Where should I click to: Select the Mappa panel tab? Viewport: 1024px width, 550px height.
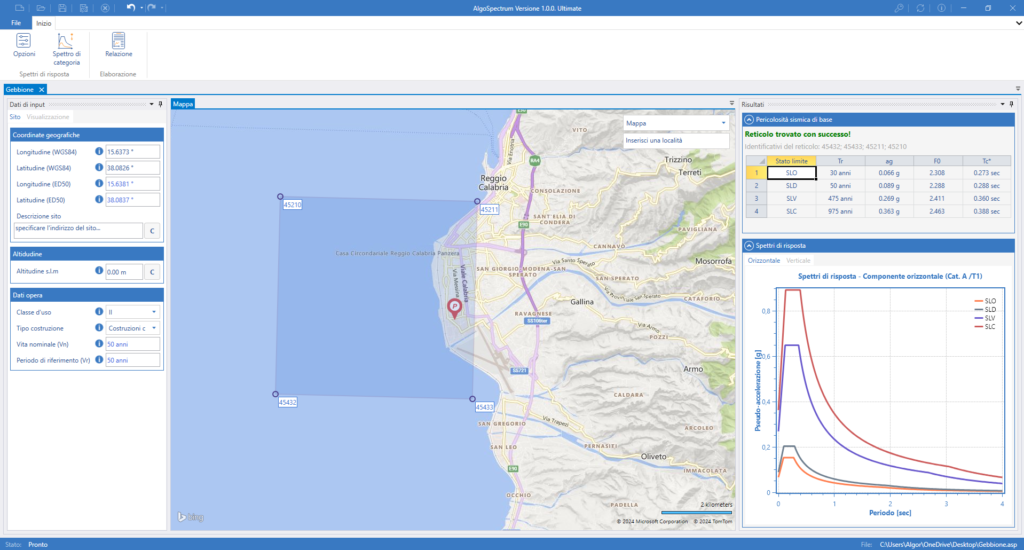(183, 103)
